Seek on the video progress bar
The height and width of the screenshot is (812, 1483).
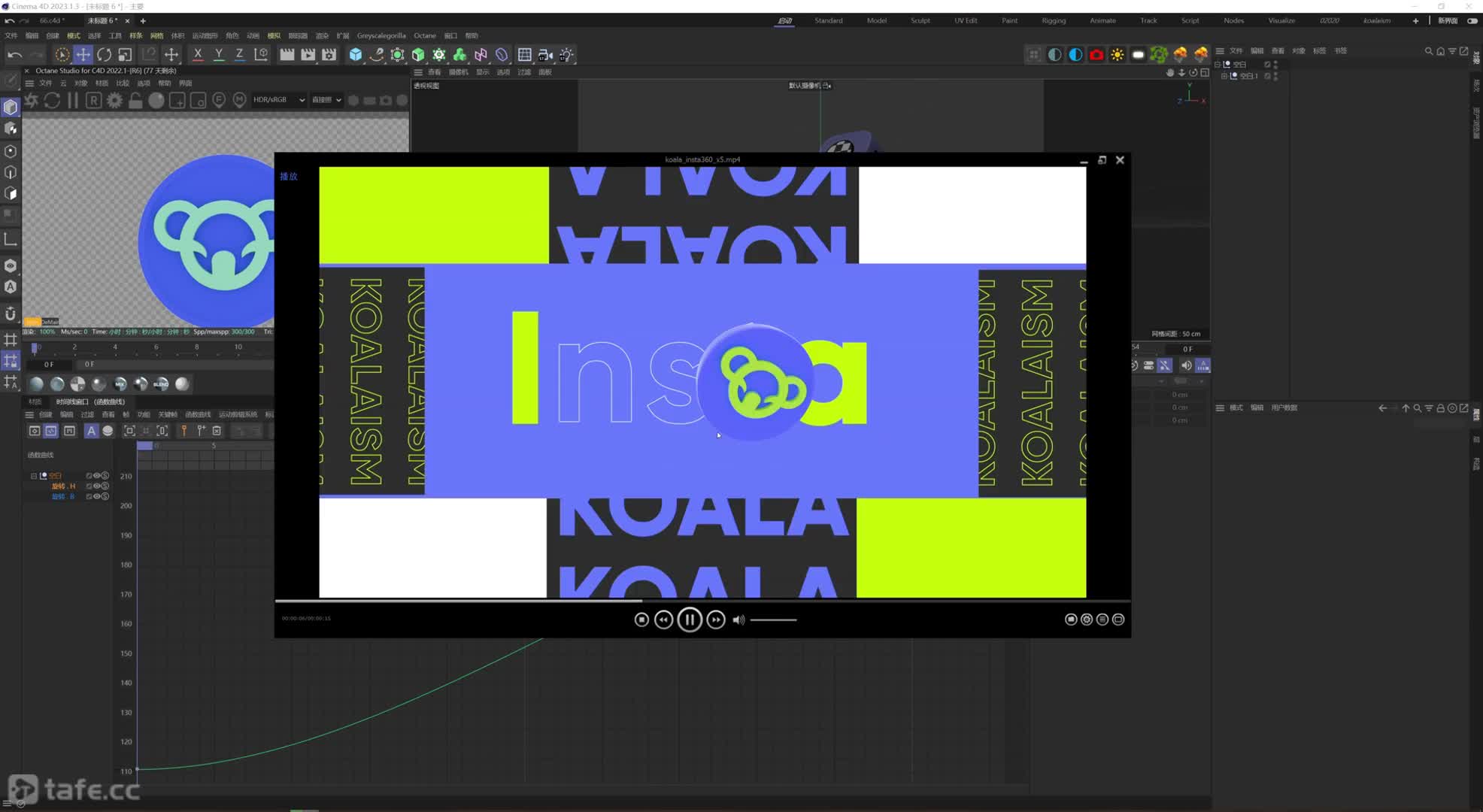(702, 601)
